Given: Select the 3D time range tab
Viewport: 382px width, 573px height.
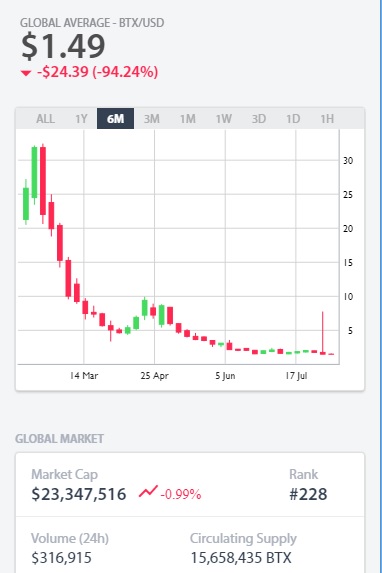Looking at the screenshot, I should coord(258,119).
